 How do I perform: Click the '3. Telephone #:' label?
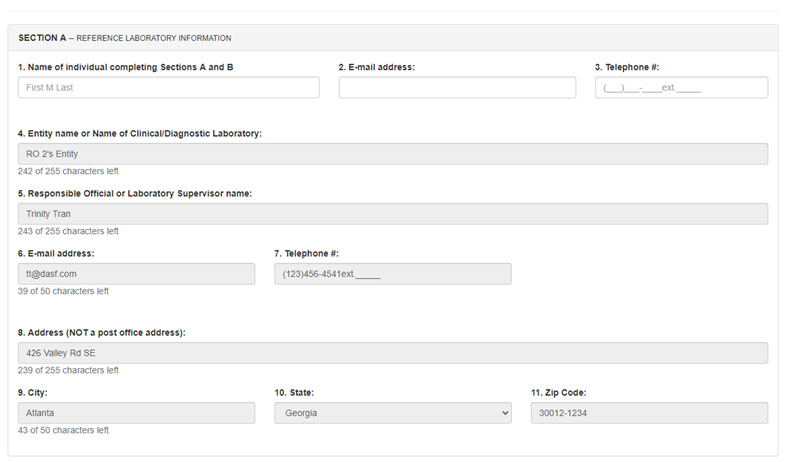(x=627, y=67)
